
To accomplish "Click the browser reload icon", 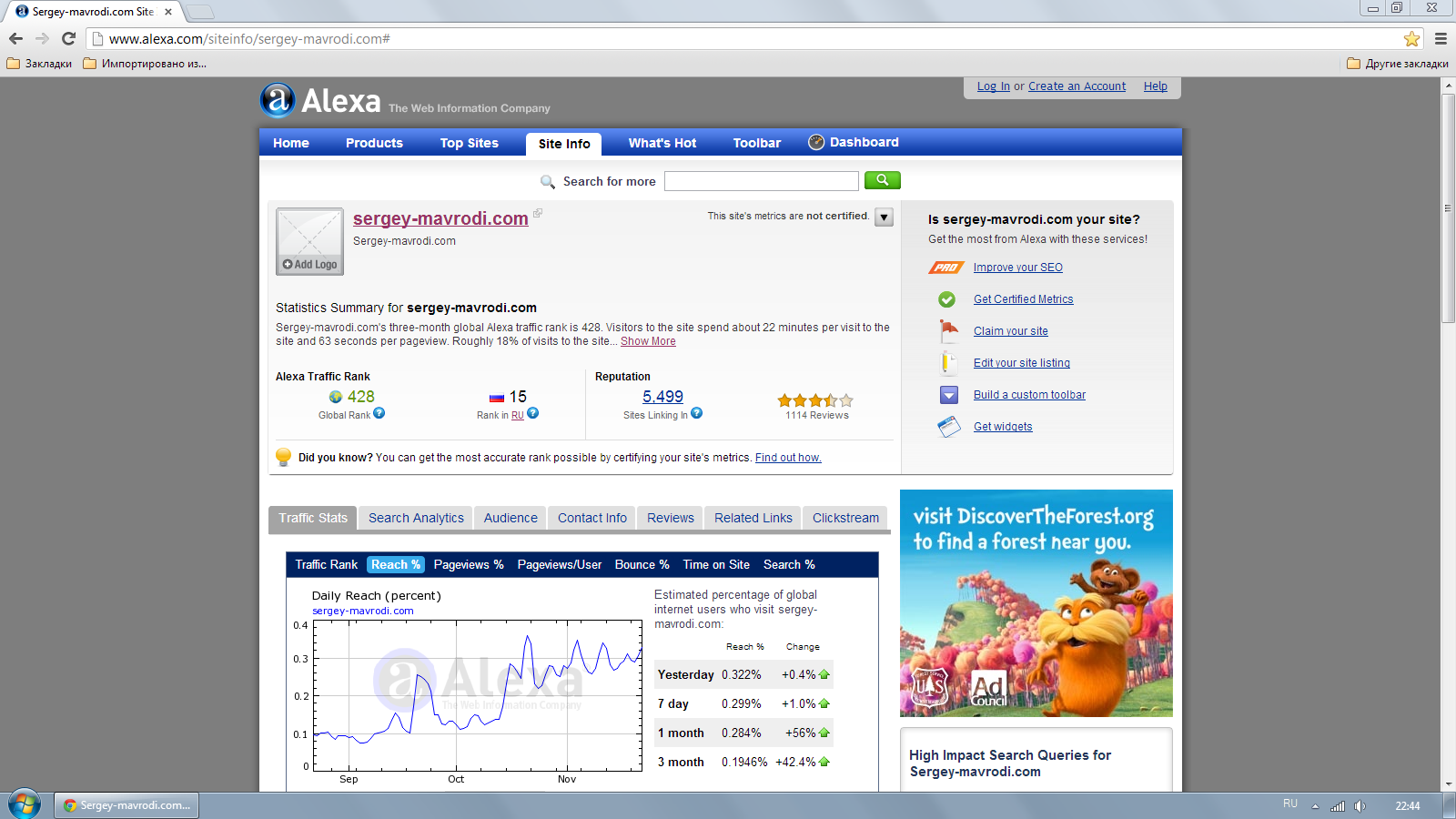I will coord(68,39).
